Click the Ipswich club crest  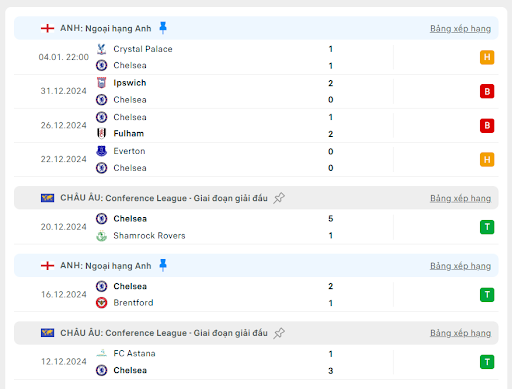(x=101, y=83)
